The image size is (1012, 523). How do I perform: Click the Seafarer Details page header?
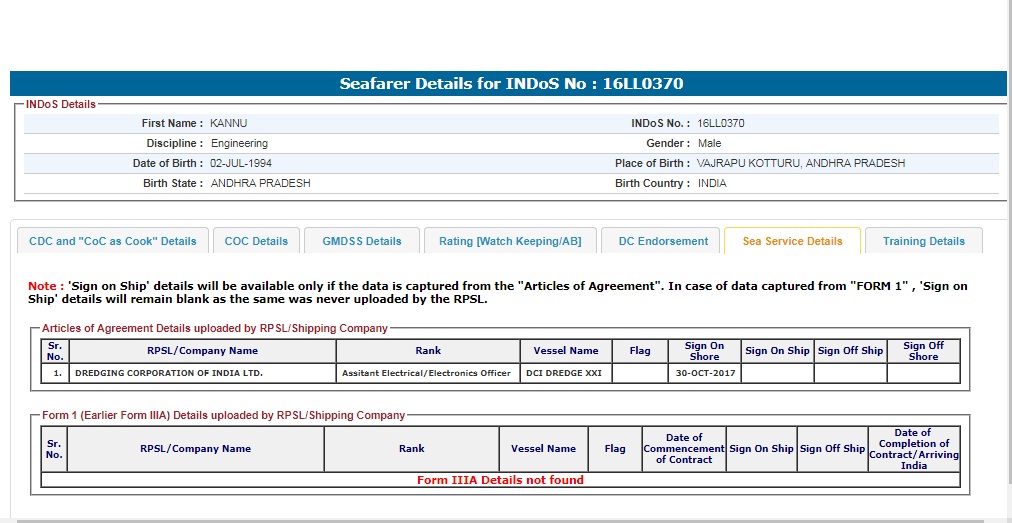click(509, 84)
